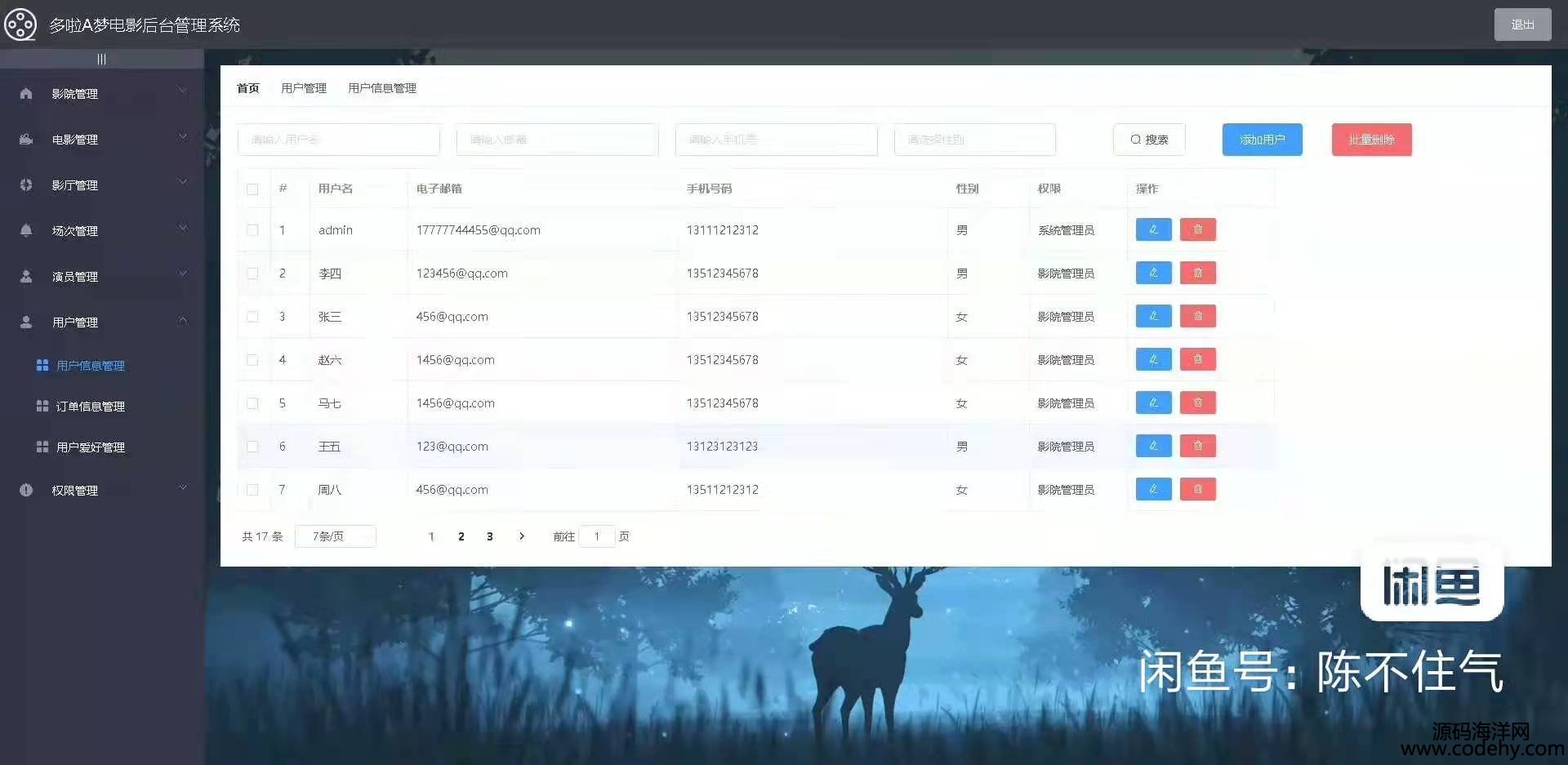Click the sidebar collapse icon at top
The width and height of the screenshot is (1568, 765).
[x=101, y=59]
